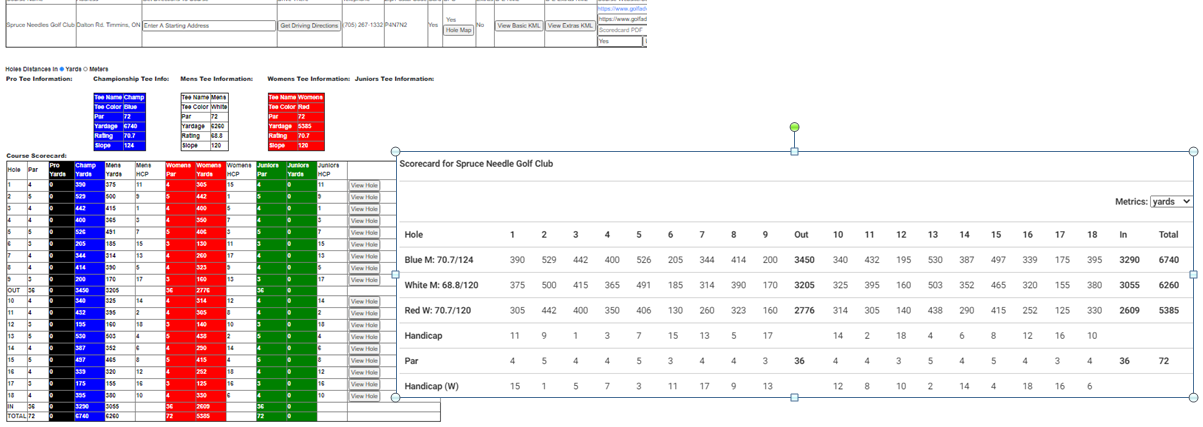Click View Hole button for hole 2

(364, 196)
